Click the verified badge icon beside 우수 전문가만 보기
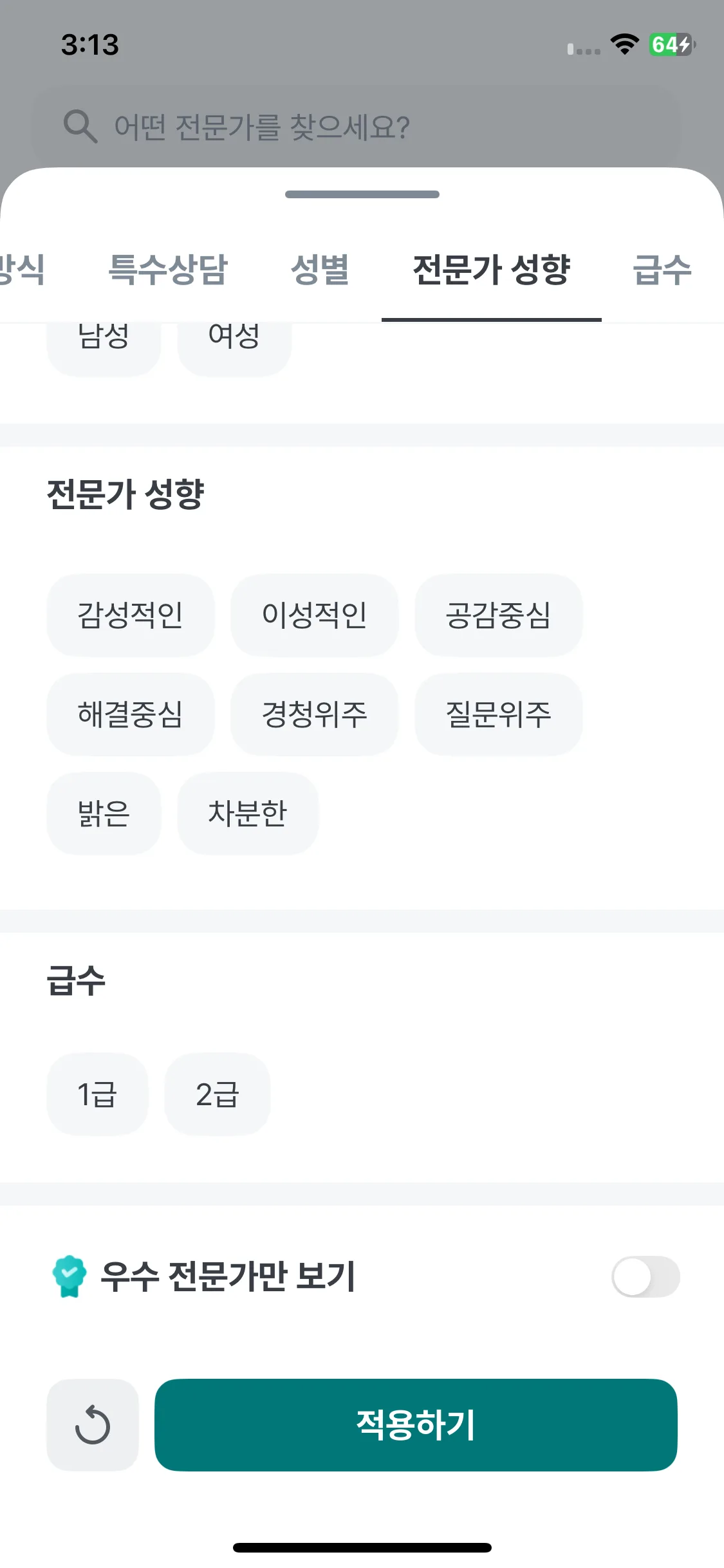 click(70, 1276)
